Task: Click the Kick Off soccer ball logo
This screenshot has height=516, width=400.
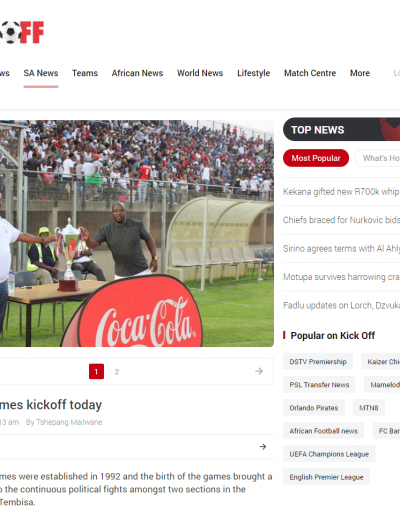Action: [21, 32]
